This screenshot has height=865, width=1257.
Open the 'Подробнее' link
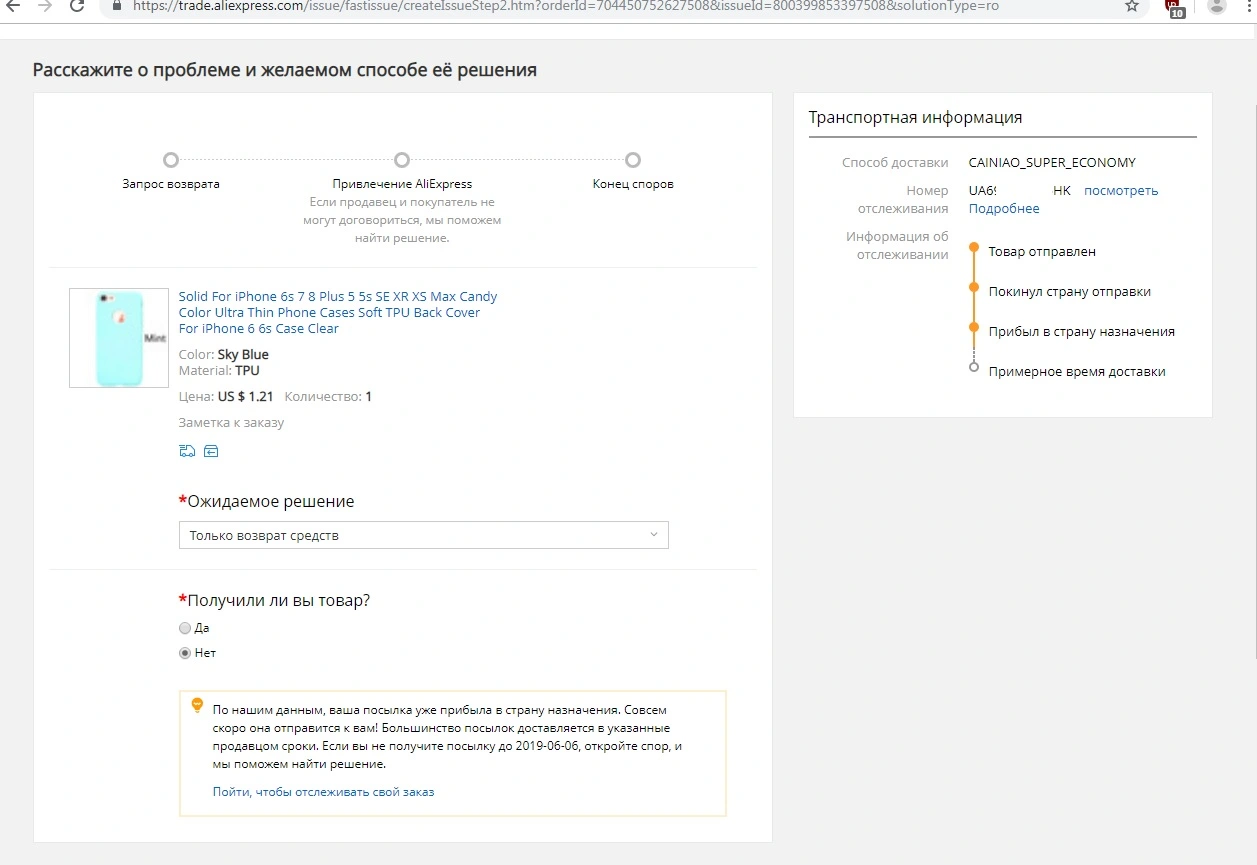point(1004,209)
